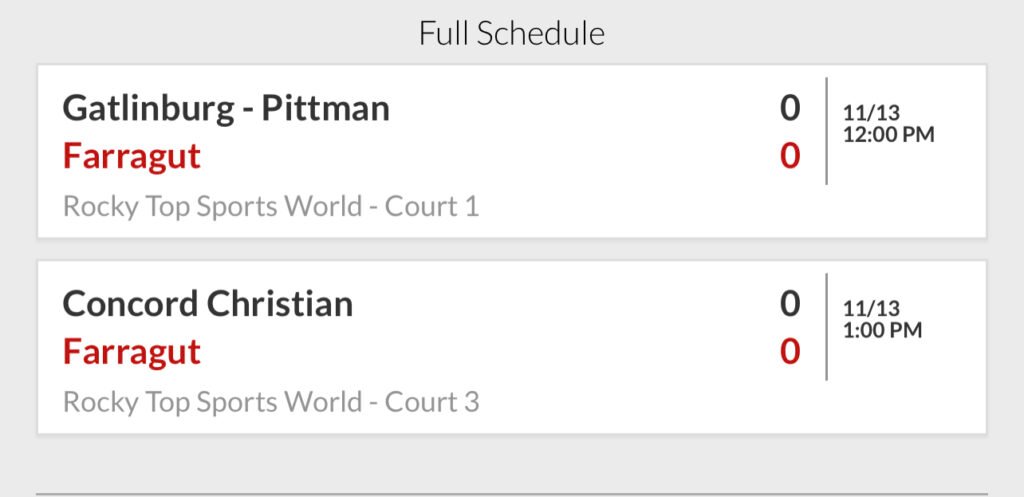Select Farragut in the 12:00 PM game
Screen dimensions: 1024x497
click(131, 156)
